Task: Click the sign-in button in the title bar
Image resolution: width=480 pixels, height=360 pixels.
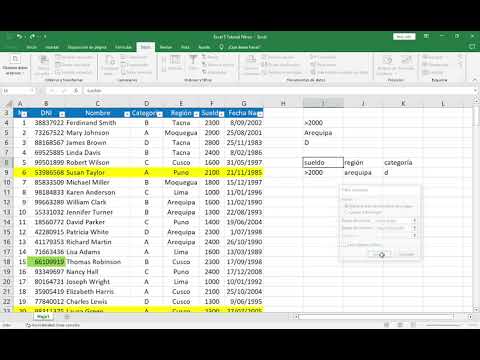Action: (x=404, y=36)
